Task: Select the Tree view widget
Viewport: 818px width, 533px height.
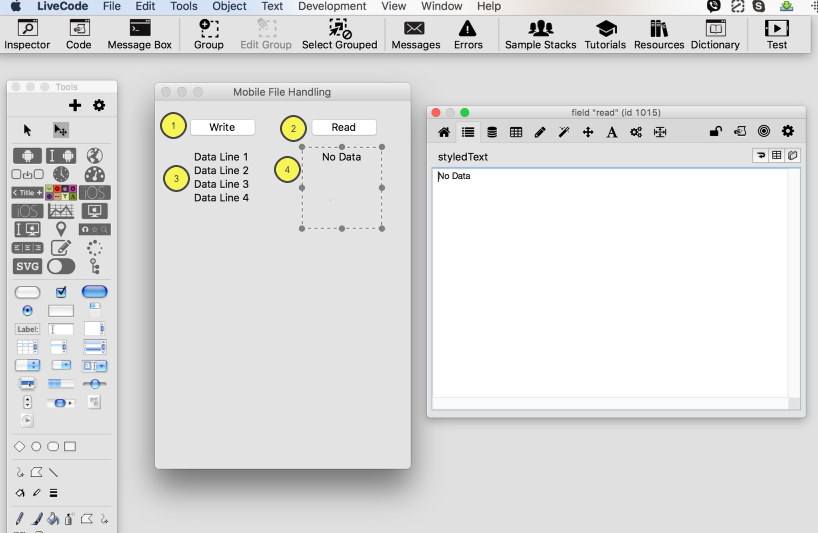Action: click(94, 266)
